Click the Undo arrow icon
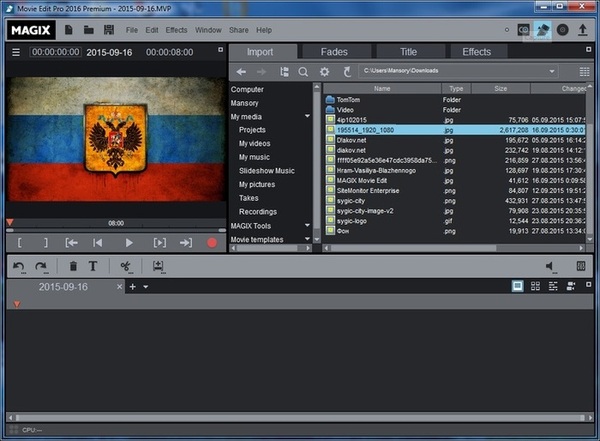 19,266
